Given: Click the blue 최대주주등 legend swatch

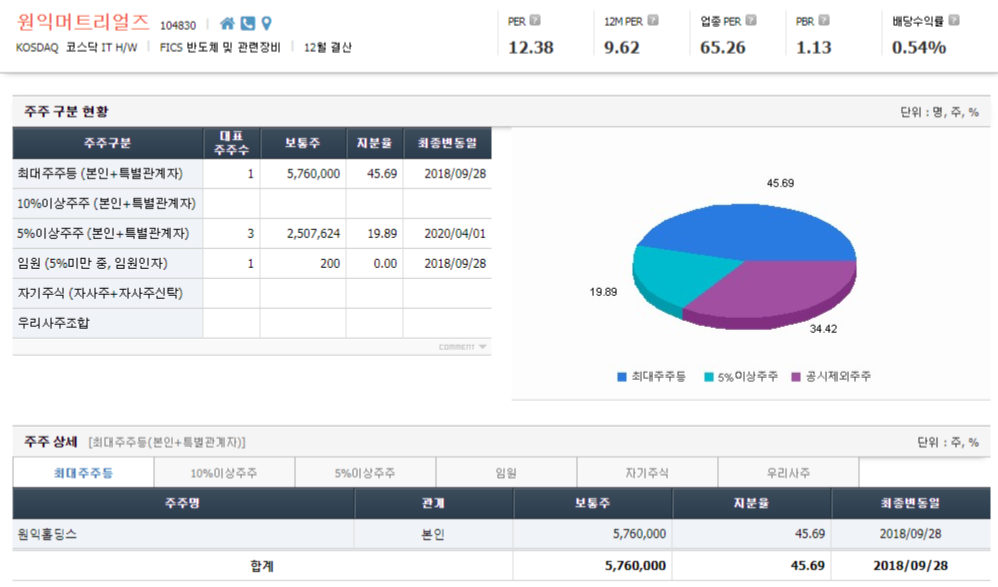Looking at the screenshot, I should (x=622, y=377).
